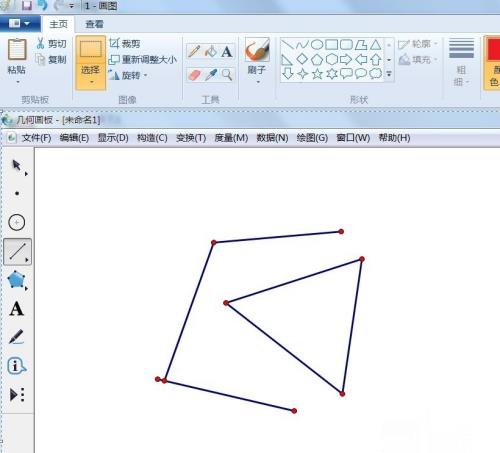The image size is (500, 453).
Task: Pick the Diamond shape
Action: pyautogui.click(x=302, y=59)
